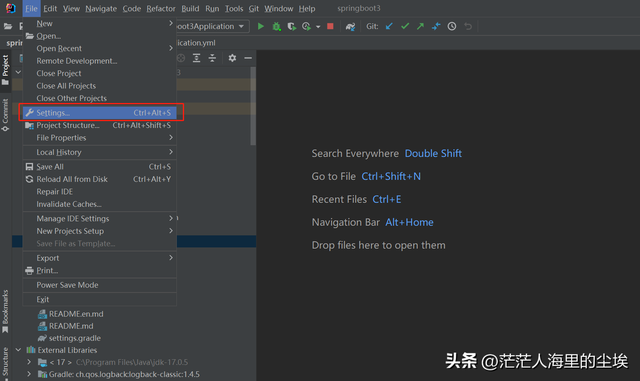Image resolution: width=640 pixels, height=381 pixels.
Task: Open dropdown arrow beside profiler icon
Action: click(x=318, y=27)
